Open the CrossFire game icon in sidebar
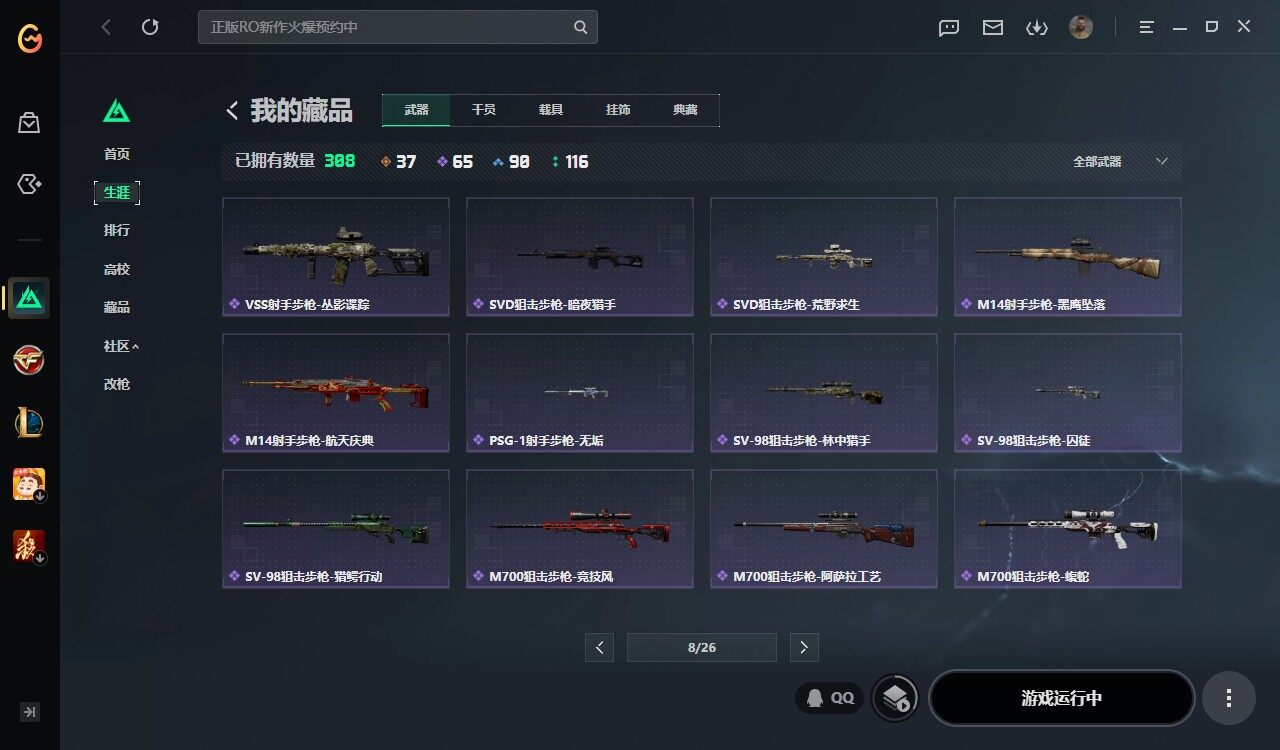 point(29,360)
